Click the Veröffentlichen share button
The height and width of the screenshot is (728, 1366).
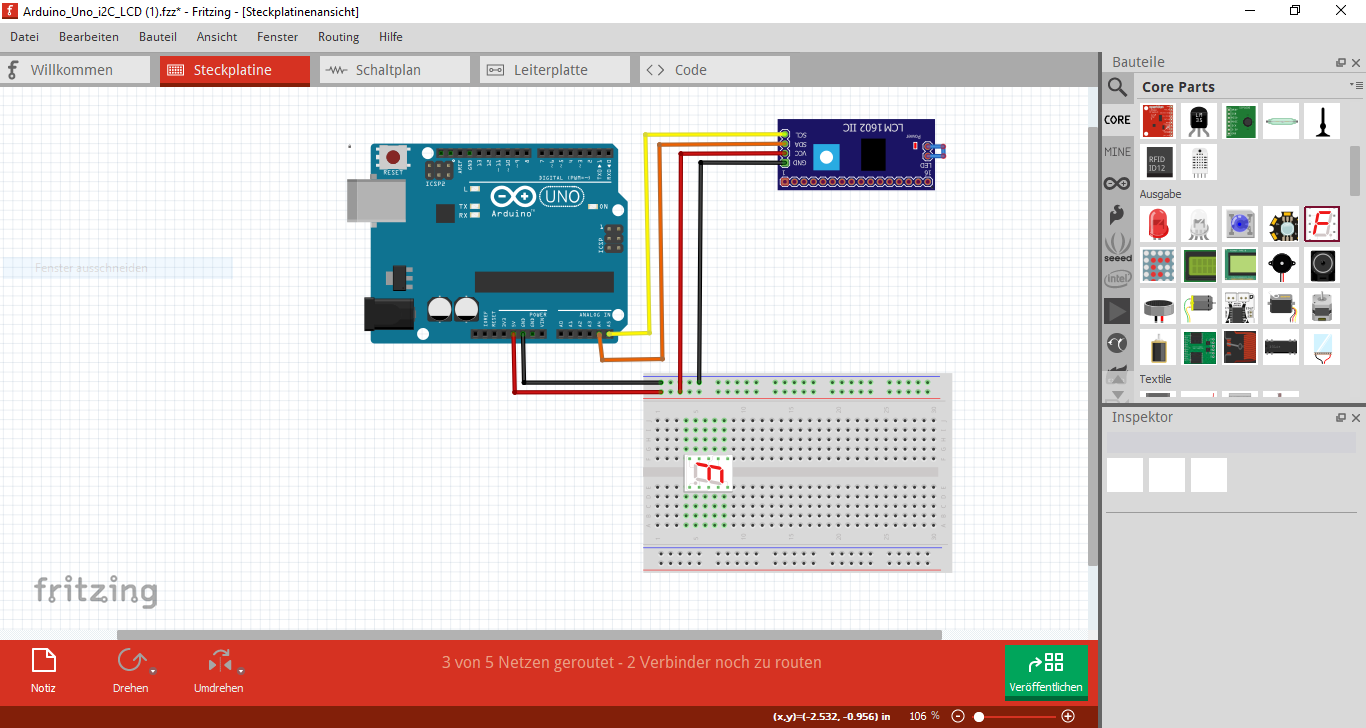(1046, 671)
